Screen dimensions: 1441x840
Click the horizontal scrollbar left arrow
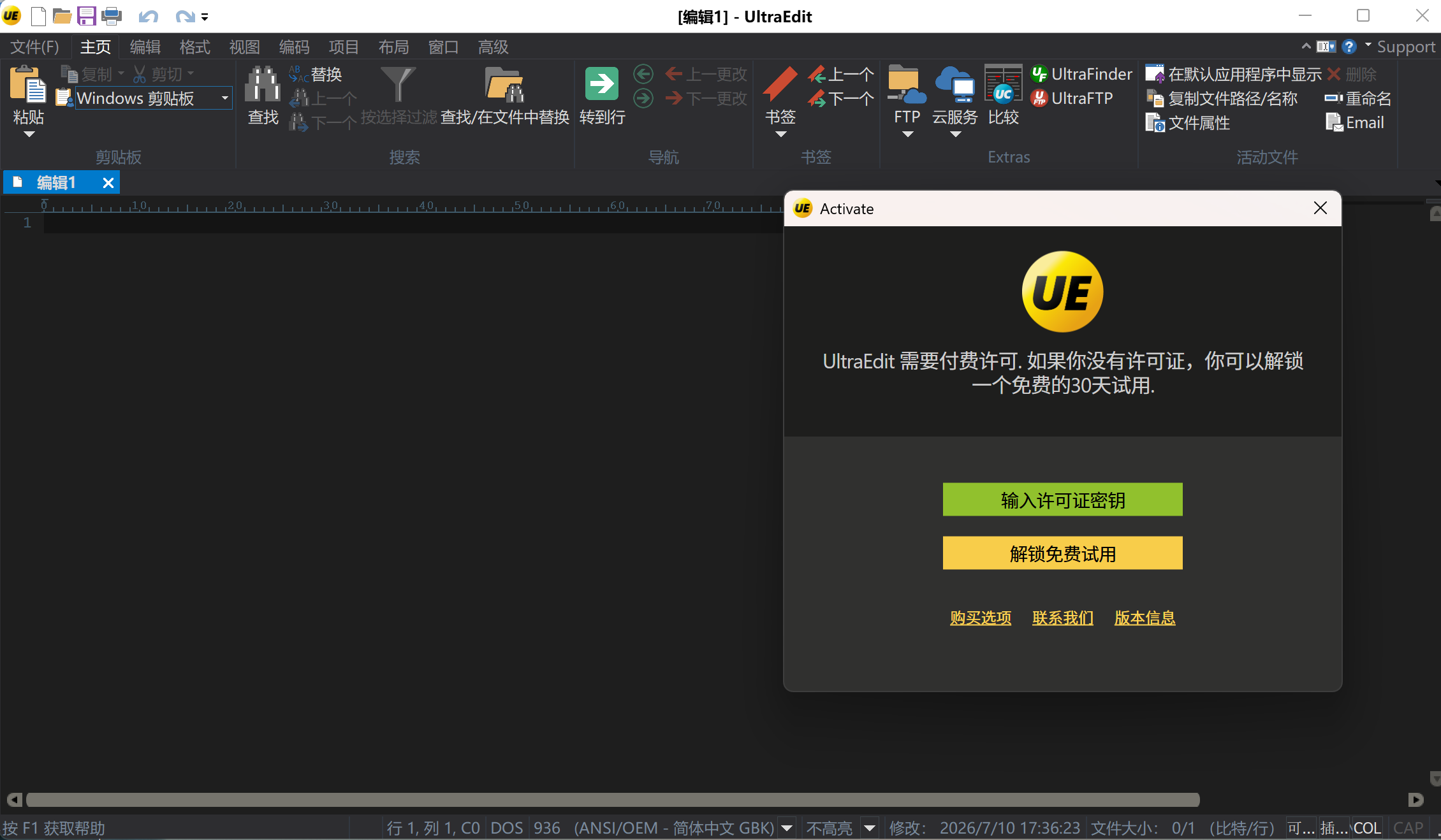pyautogui.click(x=14, y=799)
